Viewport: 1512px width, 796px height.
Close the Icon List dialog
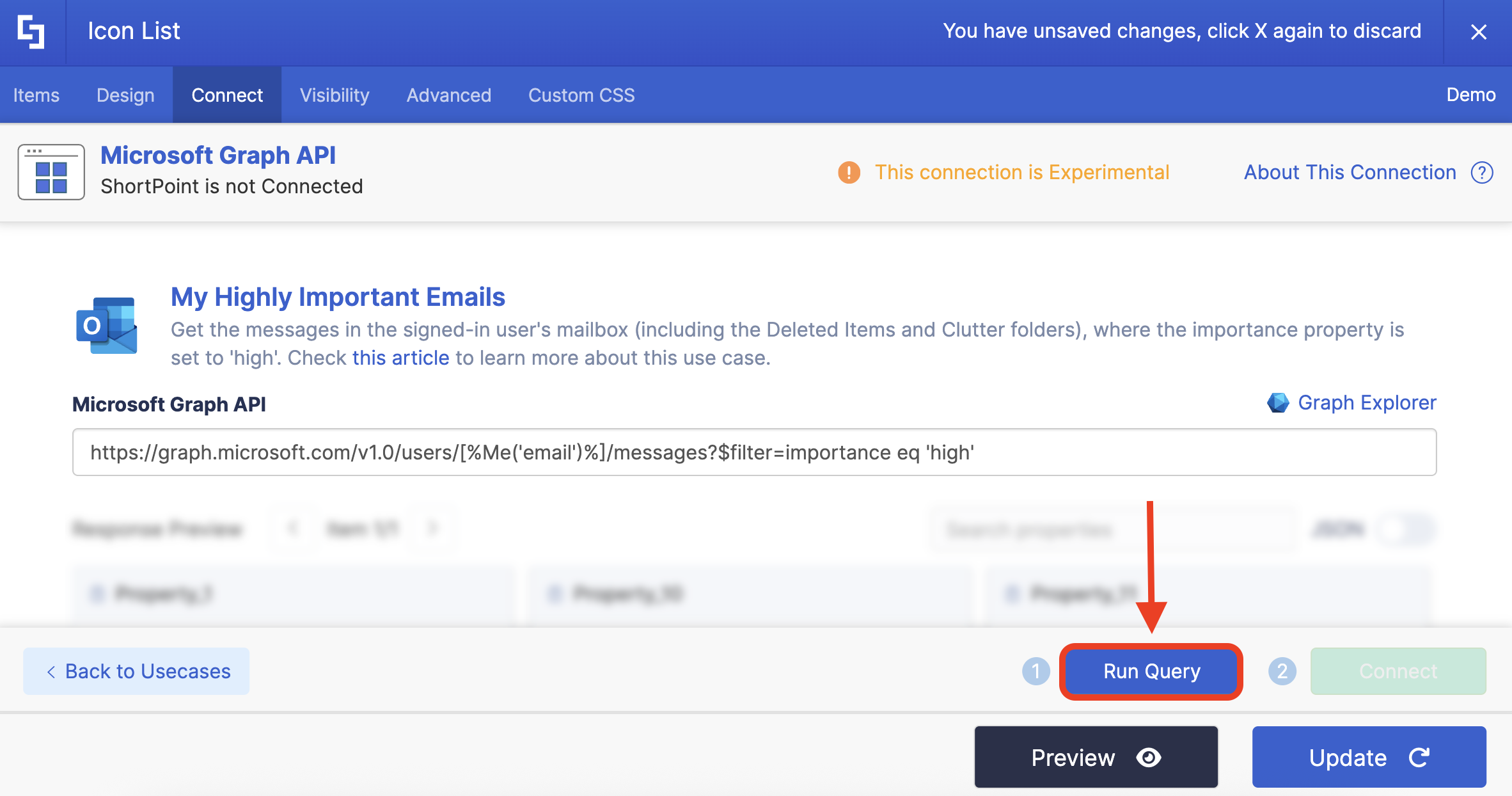pos(1478,31)
